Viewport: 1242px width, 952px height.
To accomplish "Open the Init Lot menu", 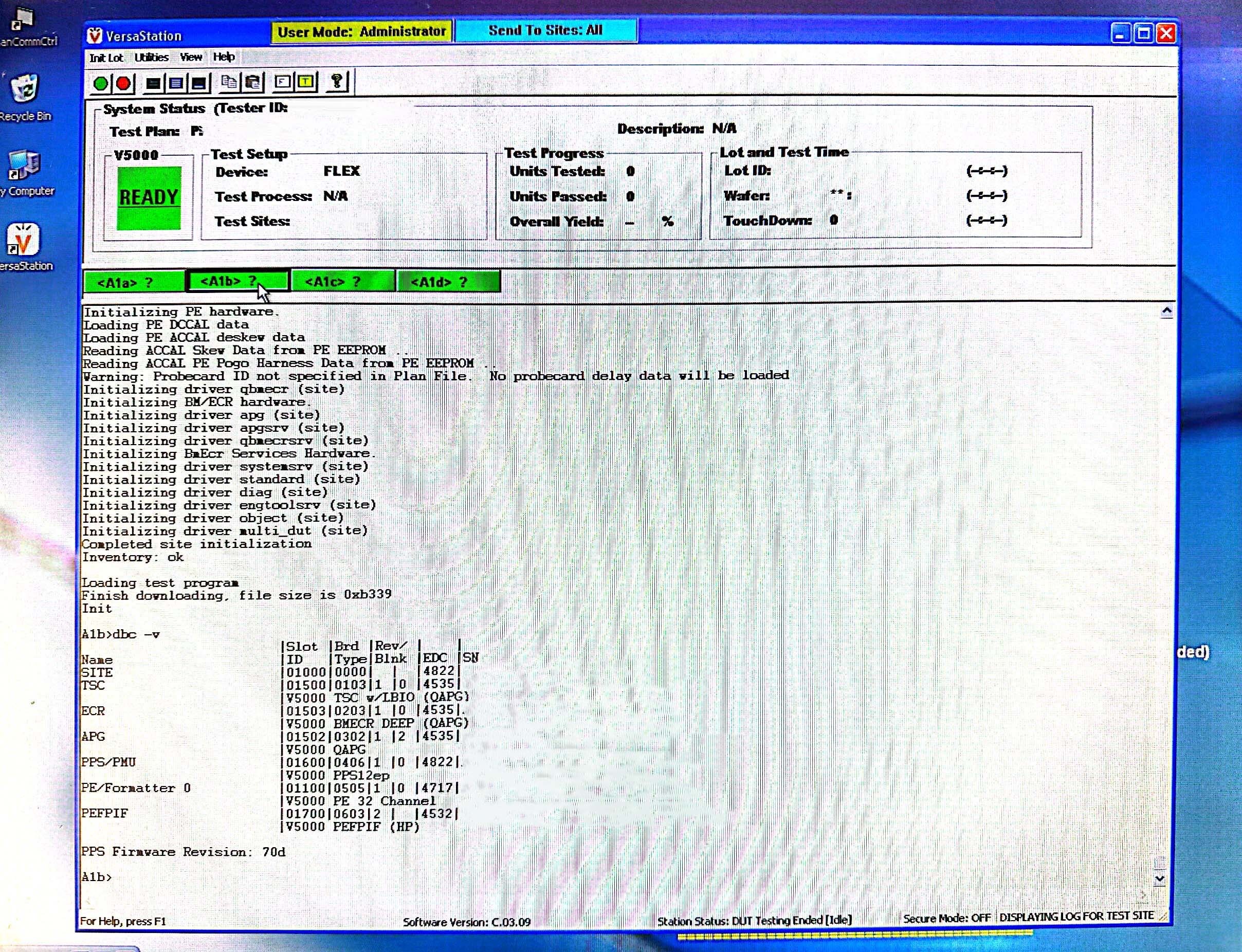I will point(106,58).
